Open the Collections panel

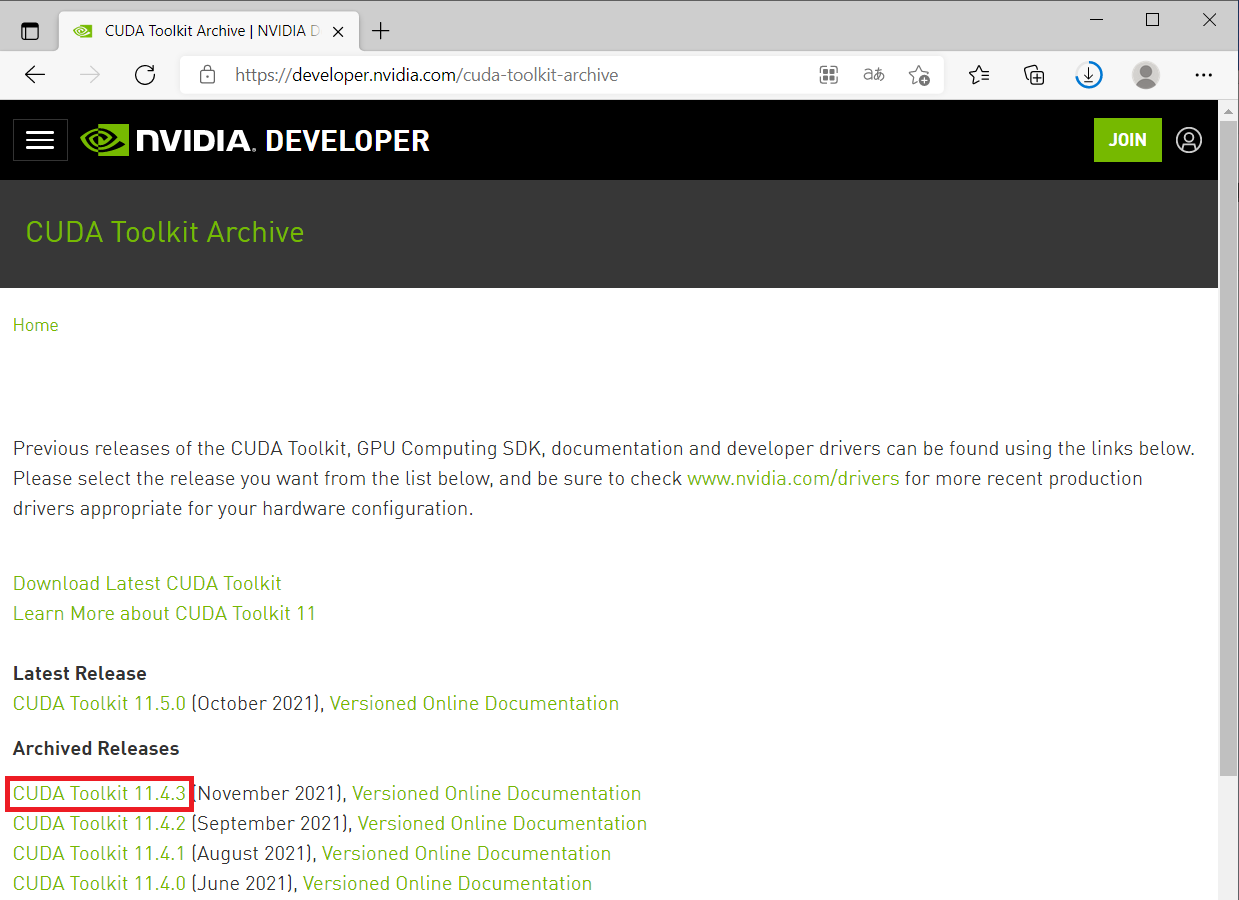coord(1034,75)
